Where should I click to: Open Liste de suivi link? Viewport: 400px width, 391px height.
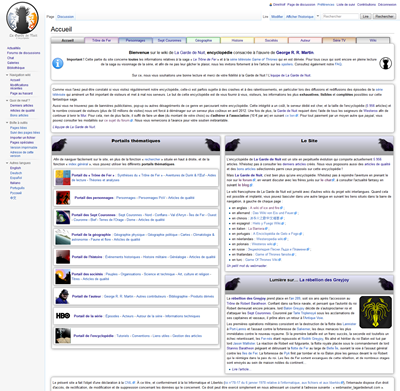coord(346,5)
